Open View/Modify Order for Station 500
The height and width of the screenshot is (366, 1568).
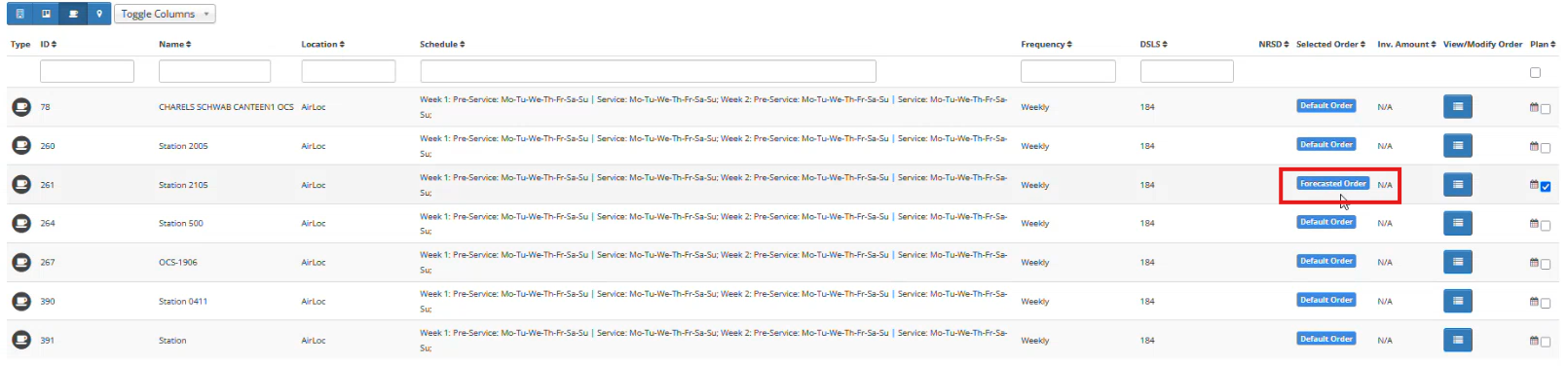coord(1457,223)
